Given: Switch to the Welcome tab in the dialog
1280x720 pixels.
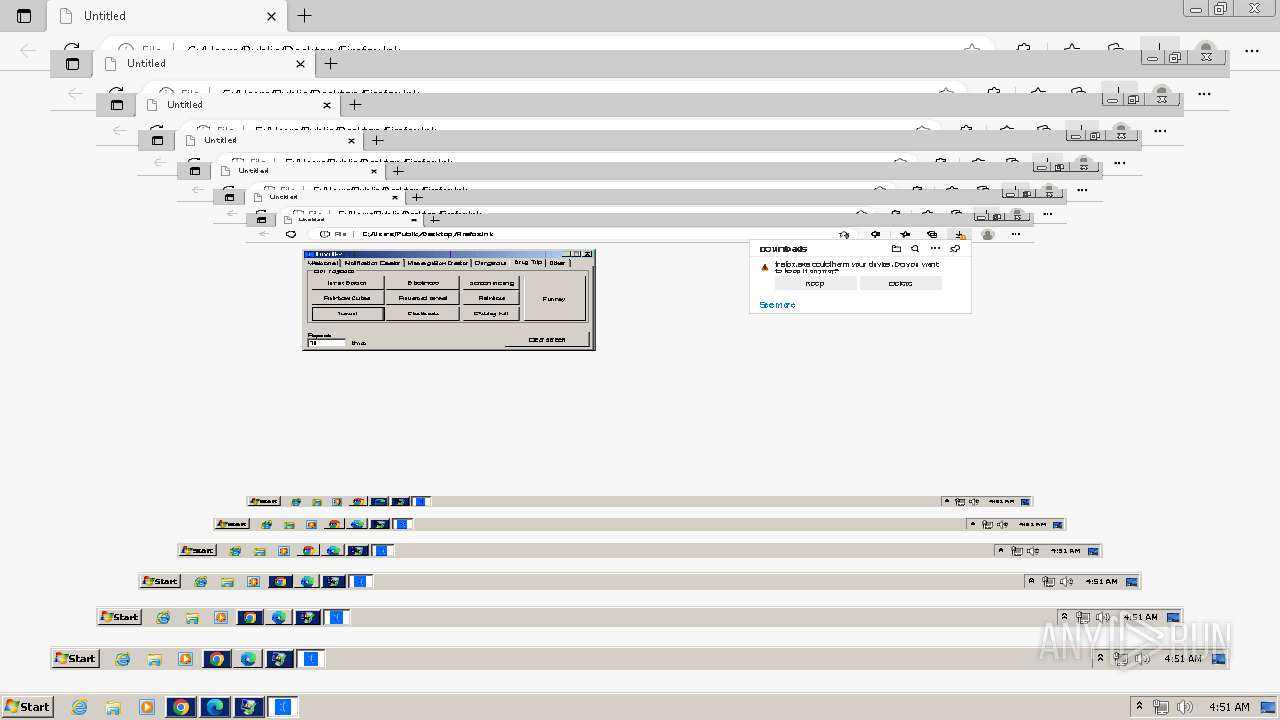Looking at the screenshot, I should pyautogui.click(x=322, y=263).
